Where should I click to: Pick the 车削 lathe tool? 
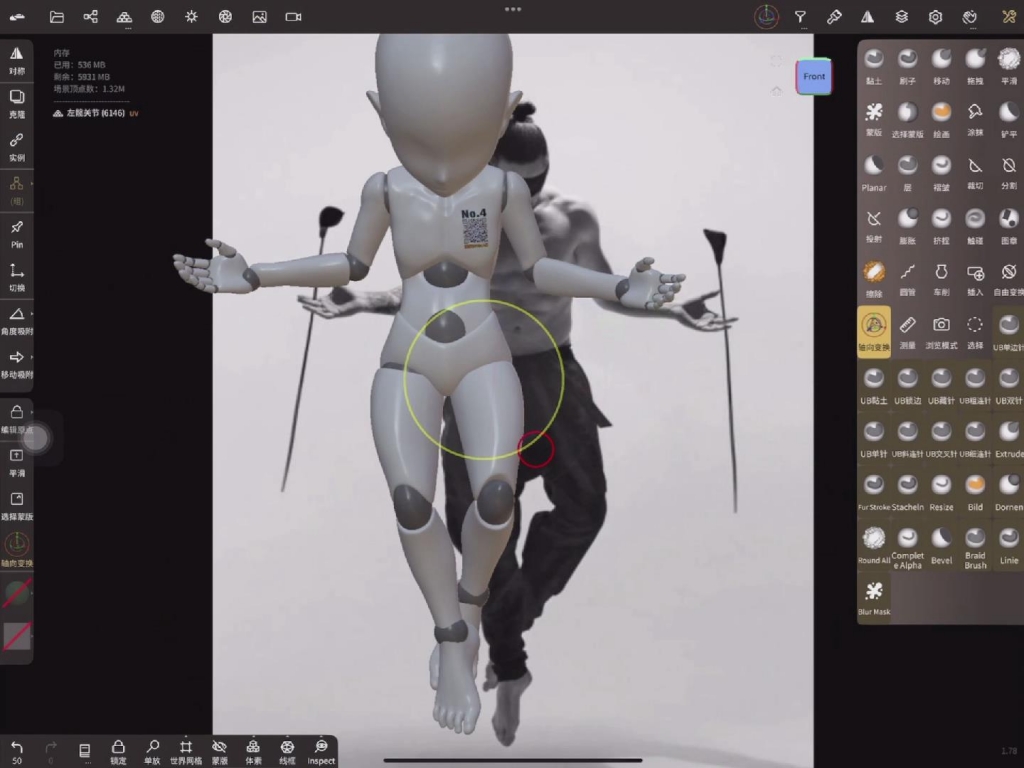941,280
